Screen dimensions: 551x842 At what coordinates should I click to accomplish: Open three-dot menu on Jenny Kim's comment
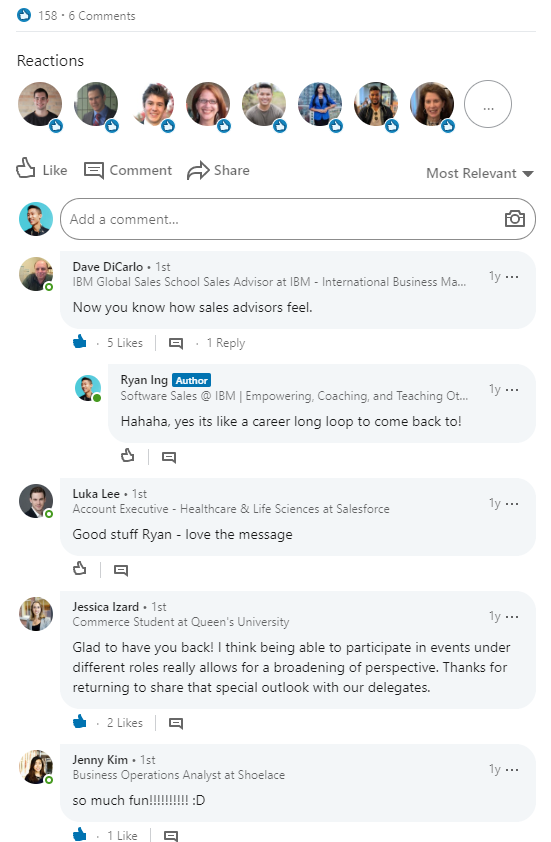[512, 769]
